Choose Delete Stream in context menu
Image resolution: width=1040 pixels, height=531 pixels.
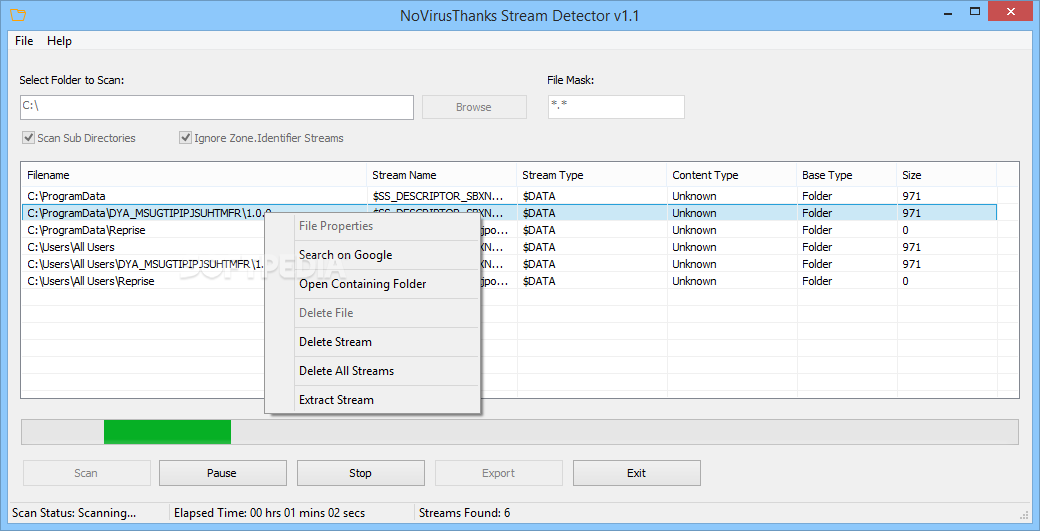click(x=372, y=342)
